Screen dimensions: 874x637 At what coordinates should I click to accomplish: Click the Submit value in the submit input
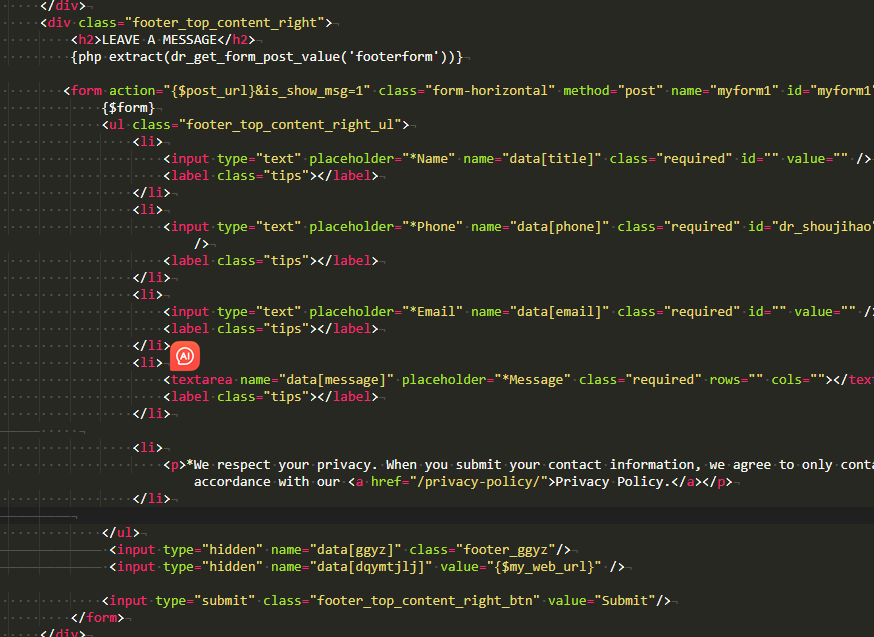pos(623,600)
